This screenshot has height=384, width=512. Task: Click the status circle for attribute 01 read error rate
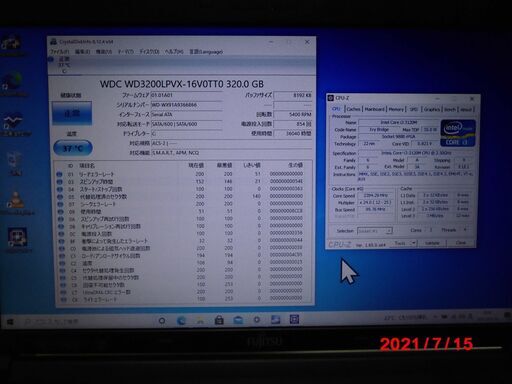(x=60, y=174)
